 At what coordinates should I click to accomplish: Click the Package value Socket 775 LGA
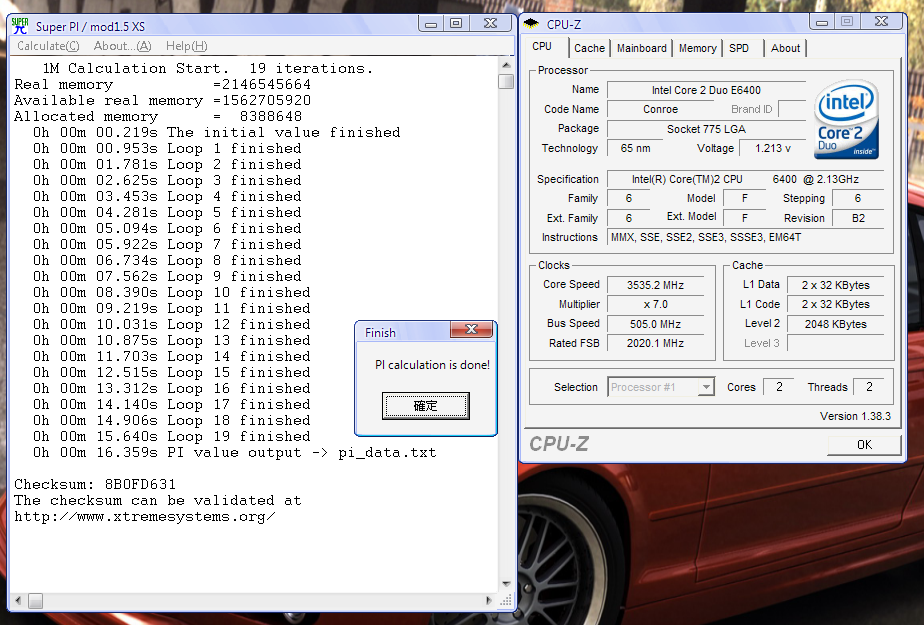pos(706,129)
